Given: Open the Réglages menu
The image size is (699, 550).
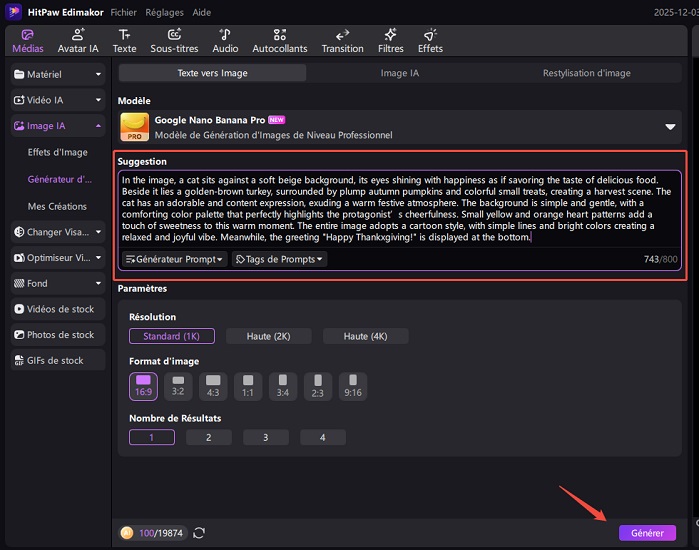Looking at the screenshot, I should (x=164, y=11).
